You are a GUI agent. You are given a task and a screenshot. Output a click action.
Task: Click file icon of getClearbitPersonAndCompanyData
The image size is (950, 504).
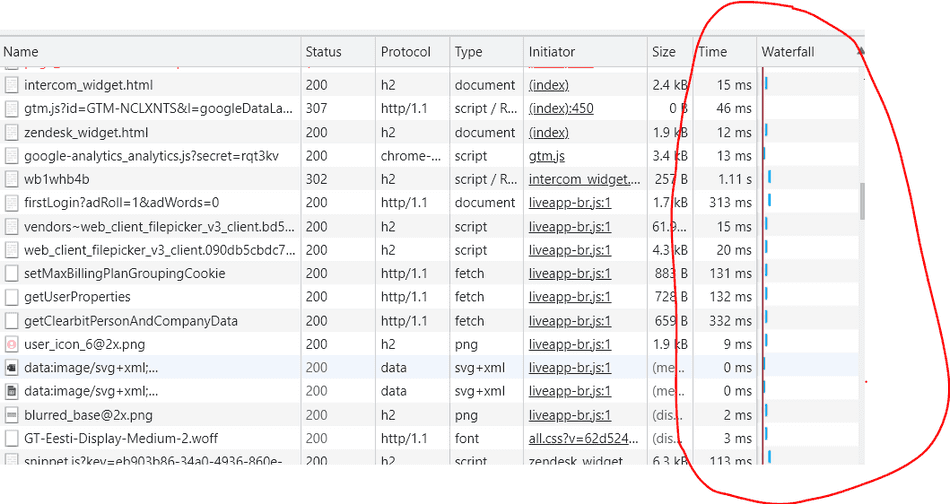(x=12, y=321)
